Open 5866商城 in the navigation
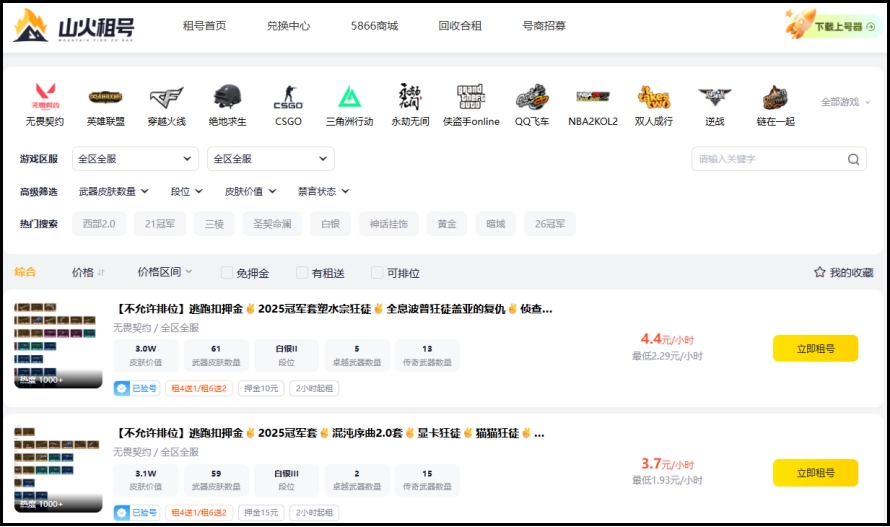This screenshot has height=527, width=890. point(374,26)
